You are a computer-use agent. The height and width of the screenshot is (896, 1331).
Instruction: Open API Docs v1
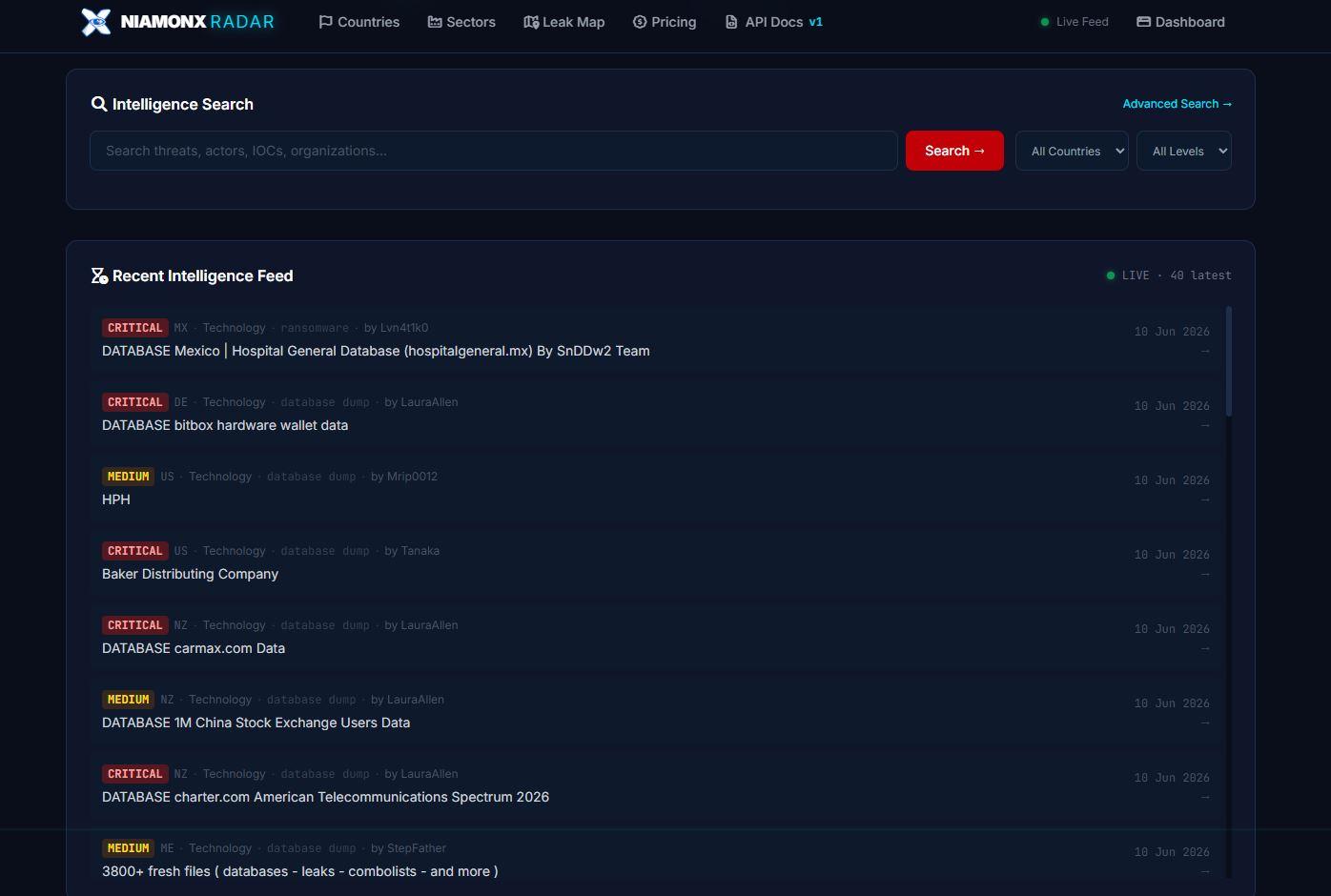(774, 21)
